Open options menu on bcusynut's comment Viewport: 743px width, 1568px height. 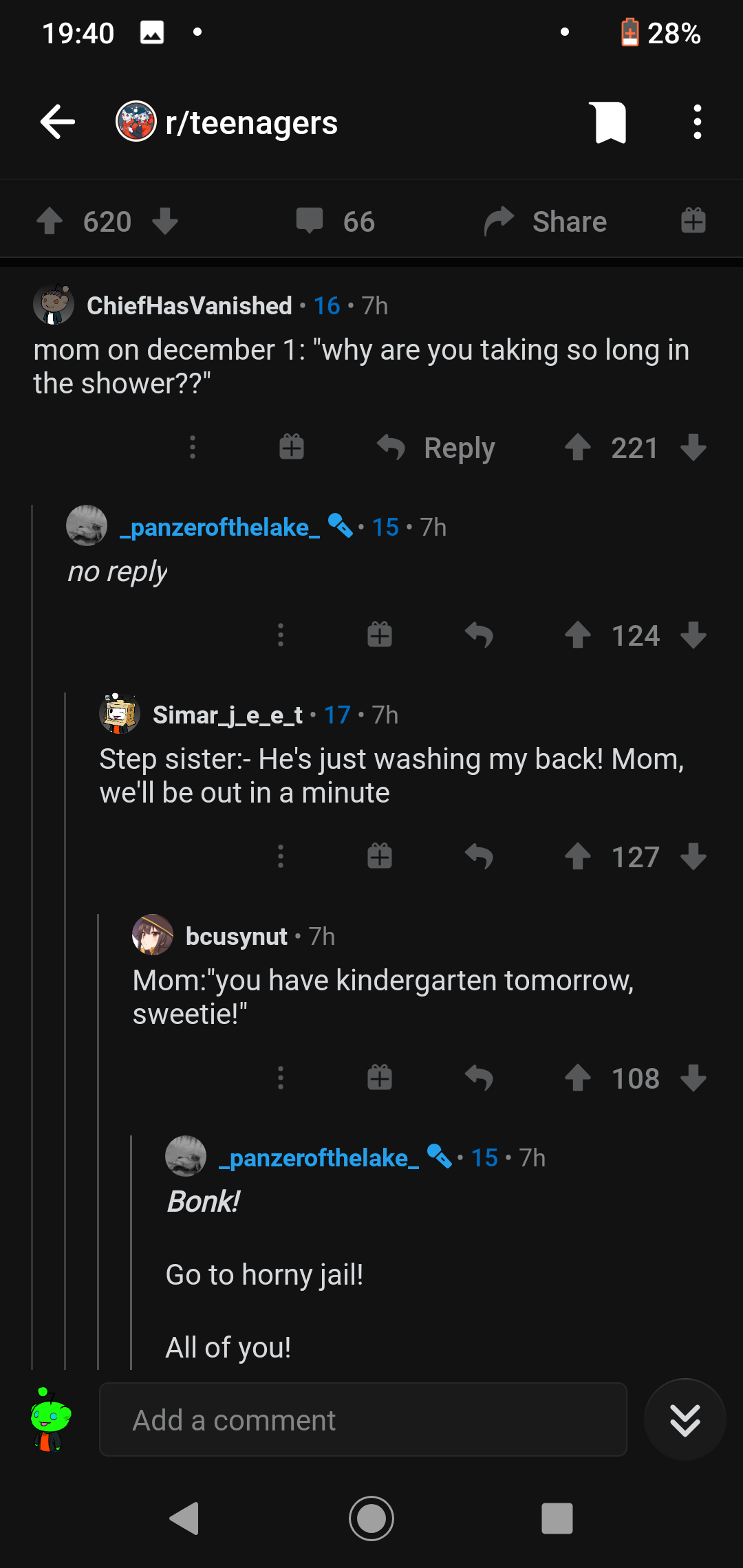[281, 1078]
